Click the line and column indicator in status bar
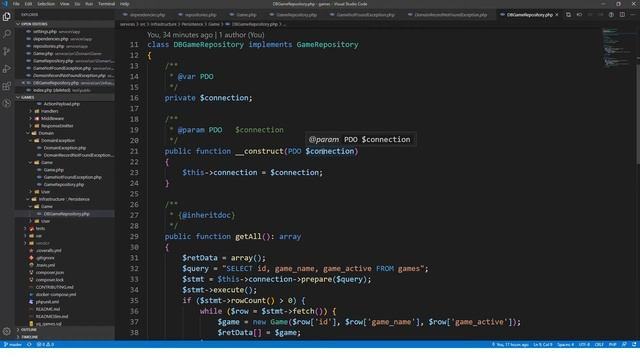The width and height of the screenshot is (640, 360). pyautogui.click(x=542, y=344)
